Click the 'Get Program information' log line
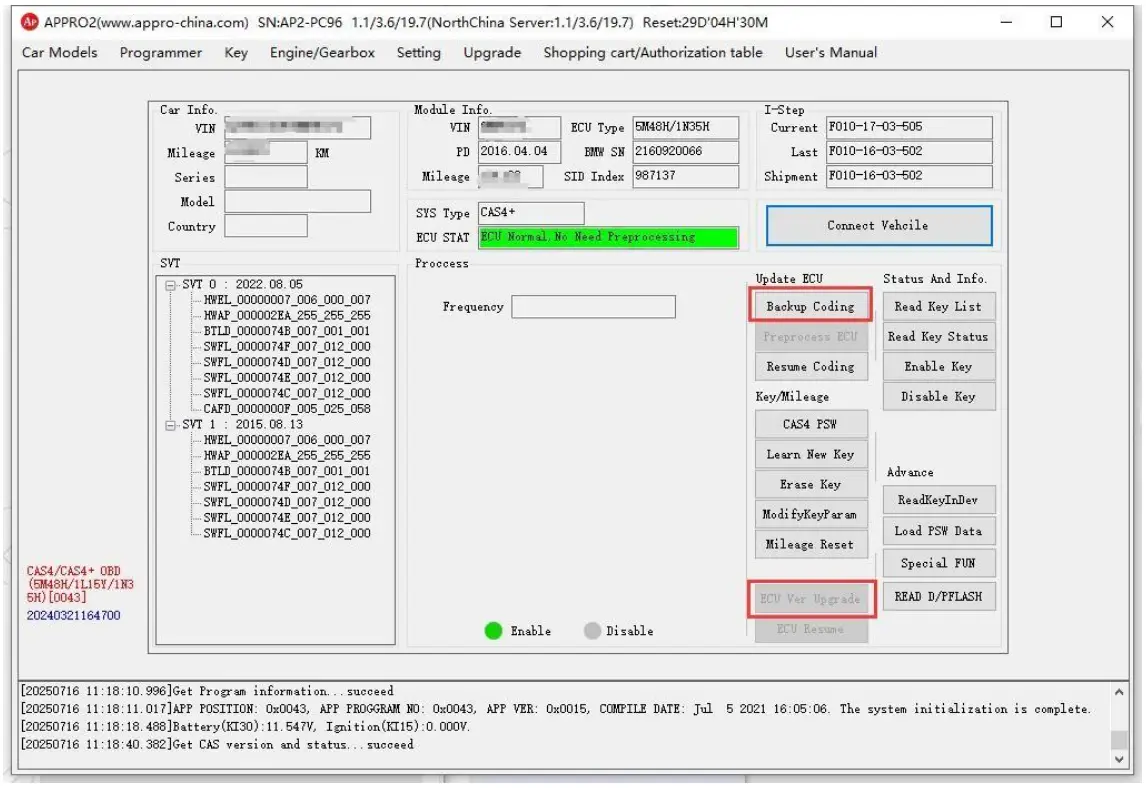Screen dimensions: 1146x792 click(207, 690)
